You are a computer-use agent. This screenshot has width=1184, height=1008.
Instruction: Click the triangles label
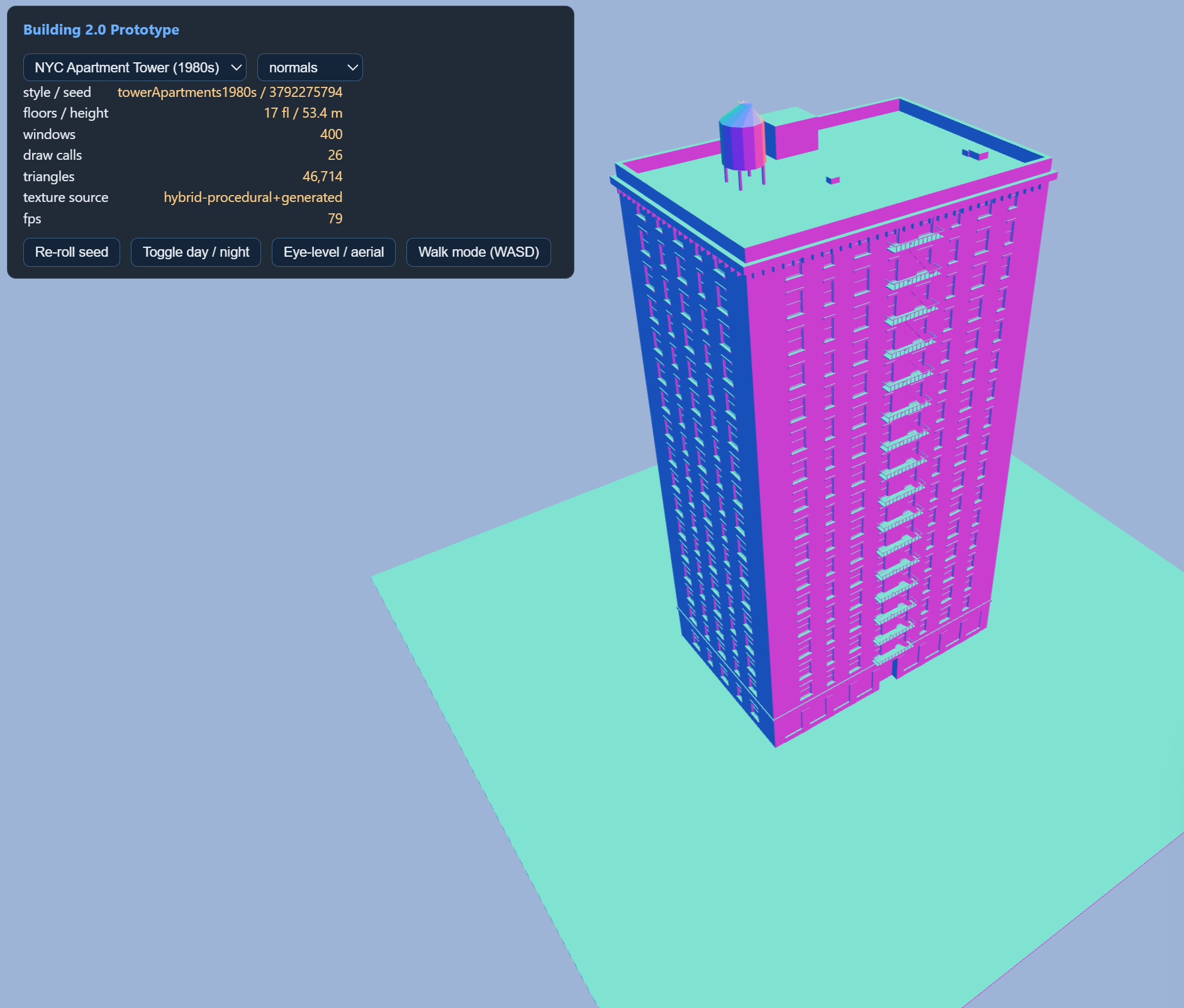49,177
